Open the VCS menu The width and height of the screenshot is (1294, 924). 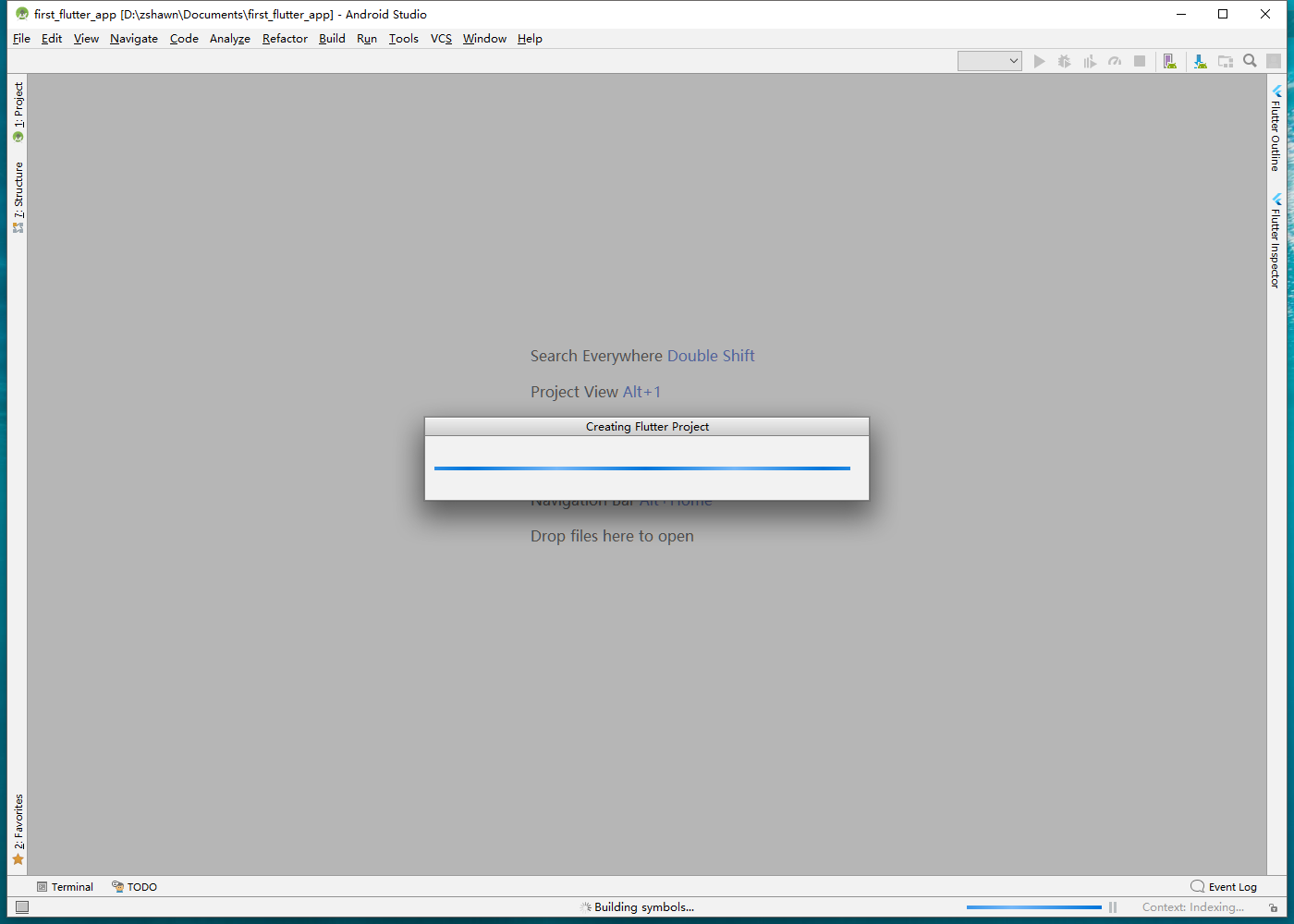(x=441, y=39)
